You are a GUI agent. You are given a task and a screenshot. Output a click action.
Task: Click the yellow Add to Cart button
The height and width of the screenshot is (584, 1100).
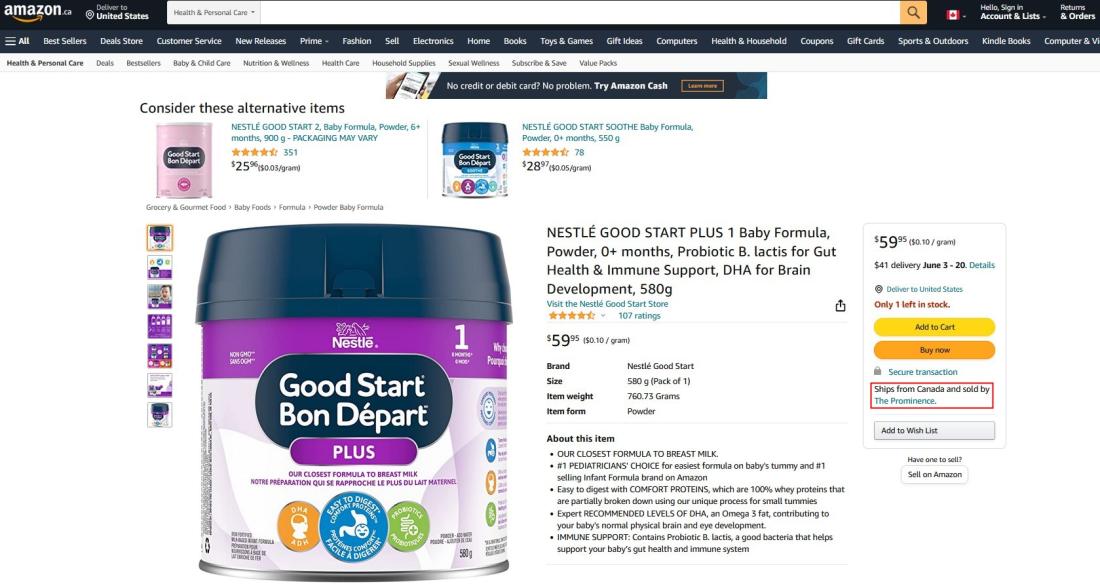coord(934,327)
